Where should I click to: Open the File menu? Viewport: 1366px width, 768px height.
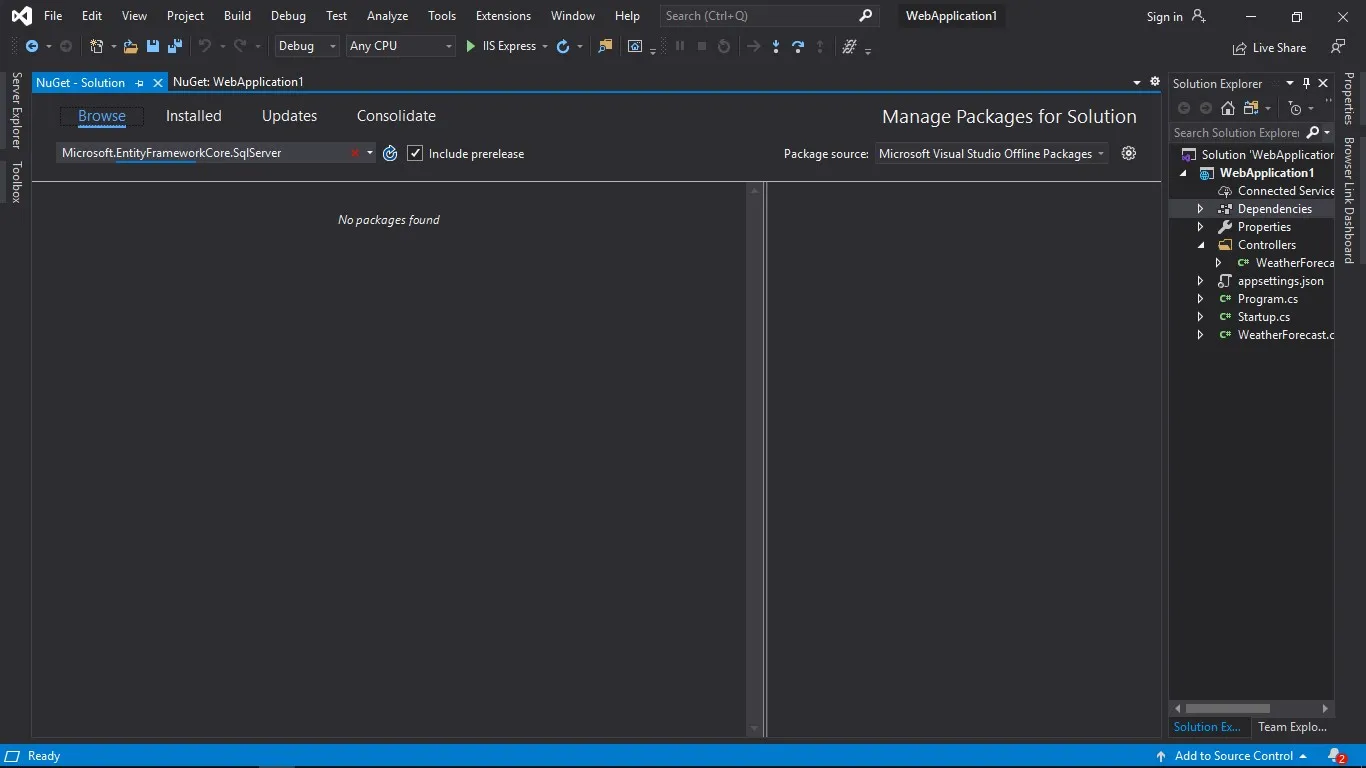53,16
